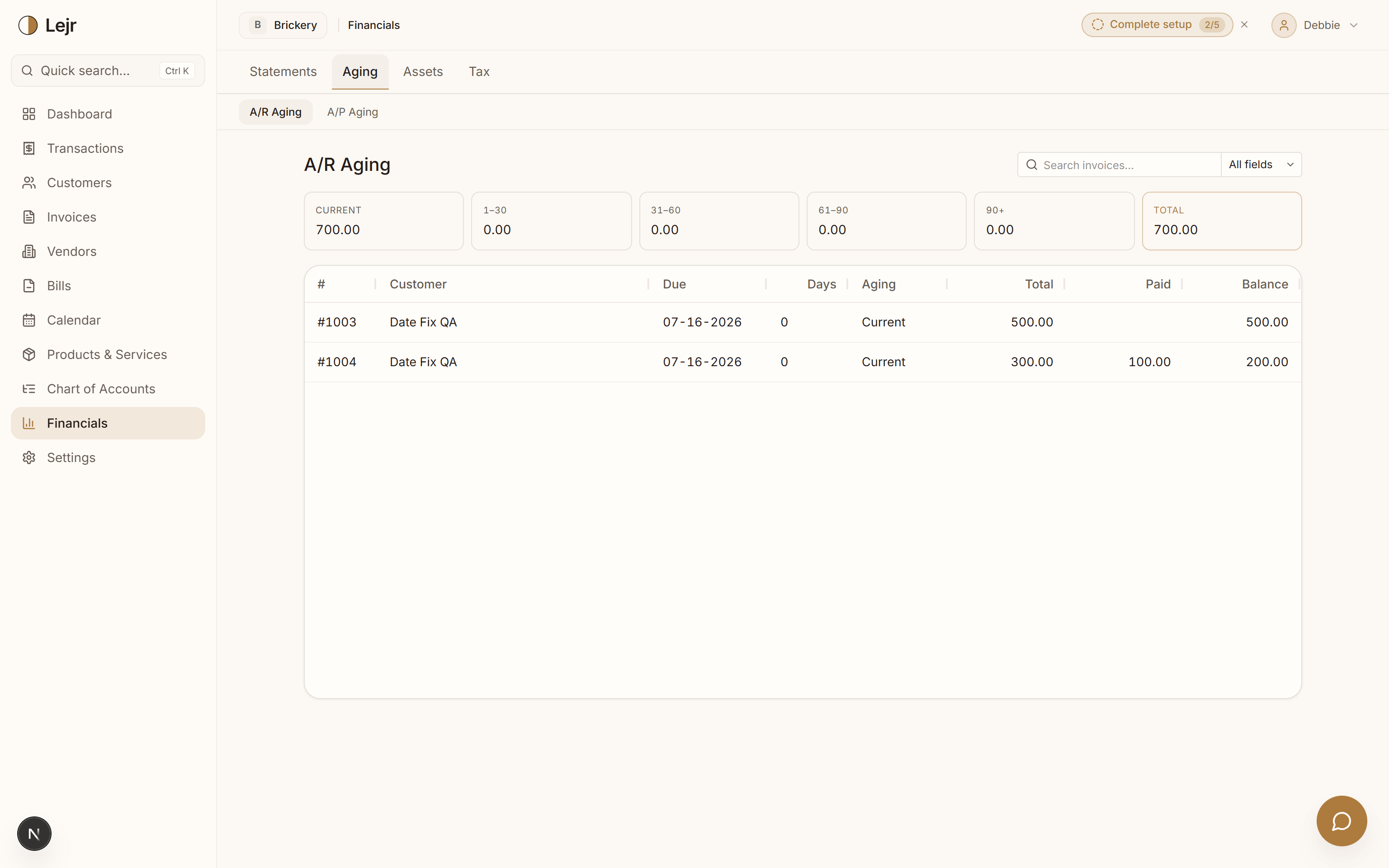The width and height of the screenshot is (1389, 868).
Task: Go to Transactions in the sidebar
Action: coord(108,148)
